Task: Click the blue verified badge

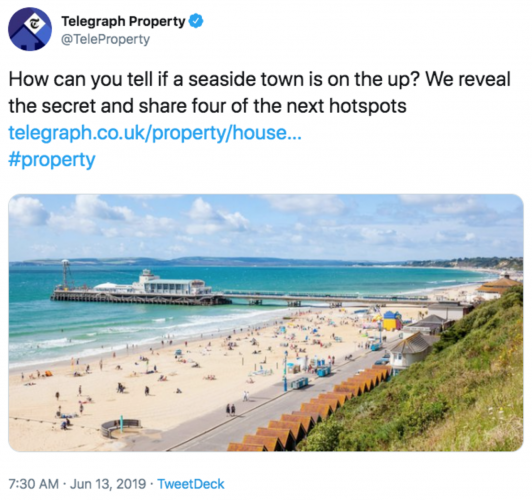Action: click(x=196, y=21)
